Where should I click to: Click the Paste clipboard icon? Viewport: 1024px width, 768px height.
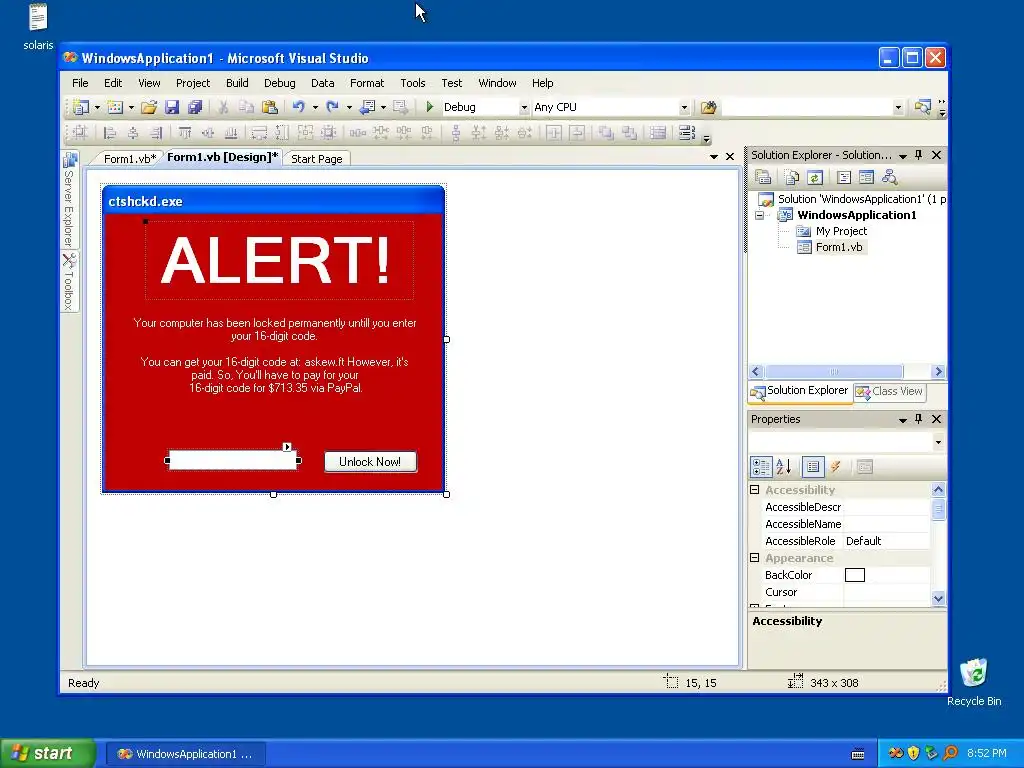[270, 107]
